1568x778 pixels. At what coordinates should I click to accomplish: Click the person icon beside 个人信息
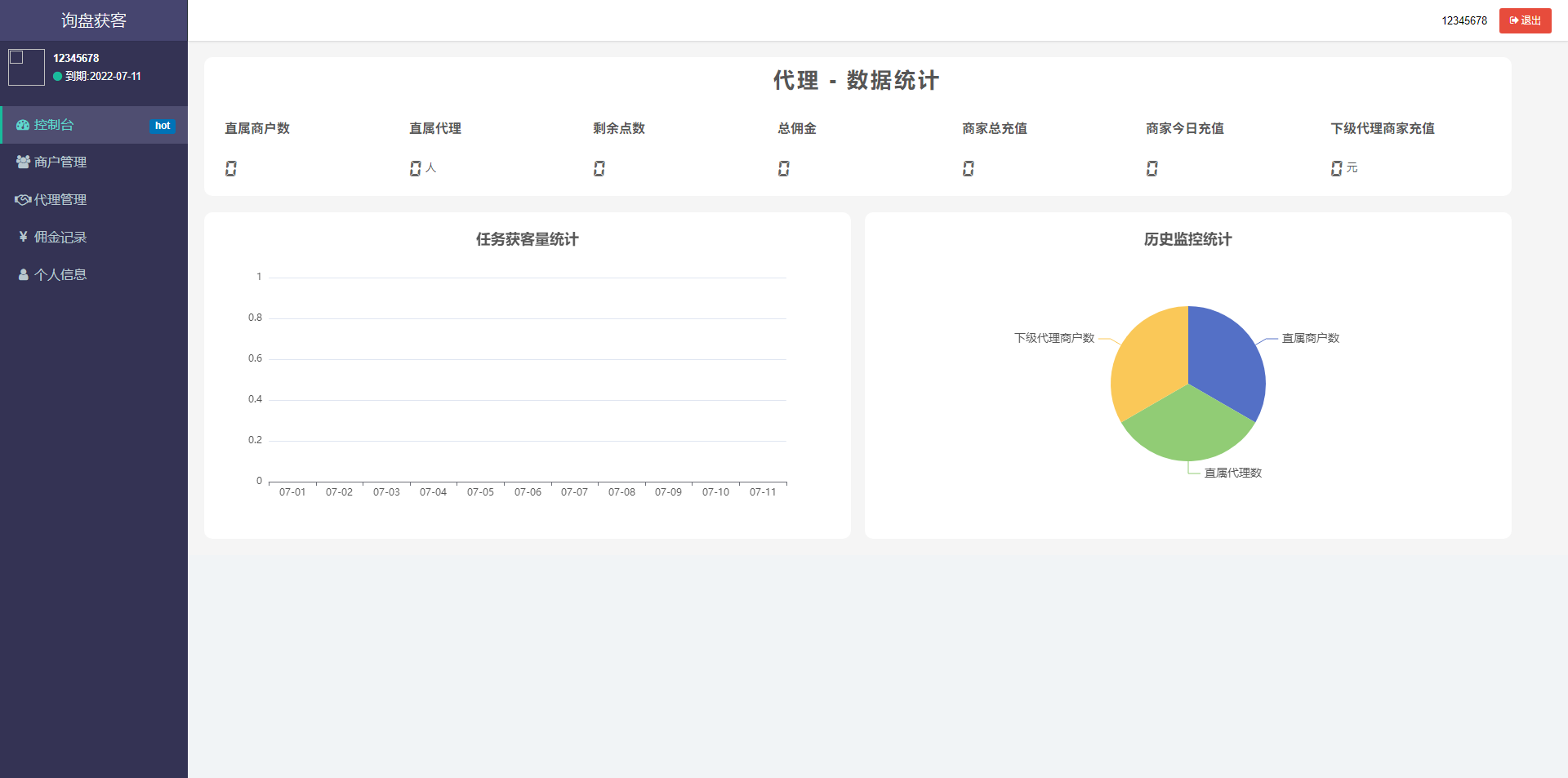click(23, 275)
